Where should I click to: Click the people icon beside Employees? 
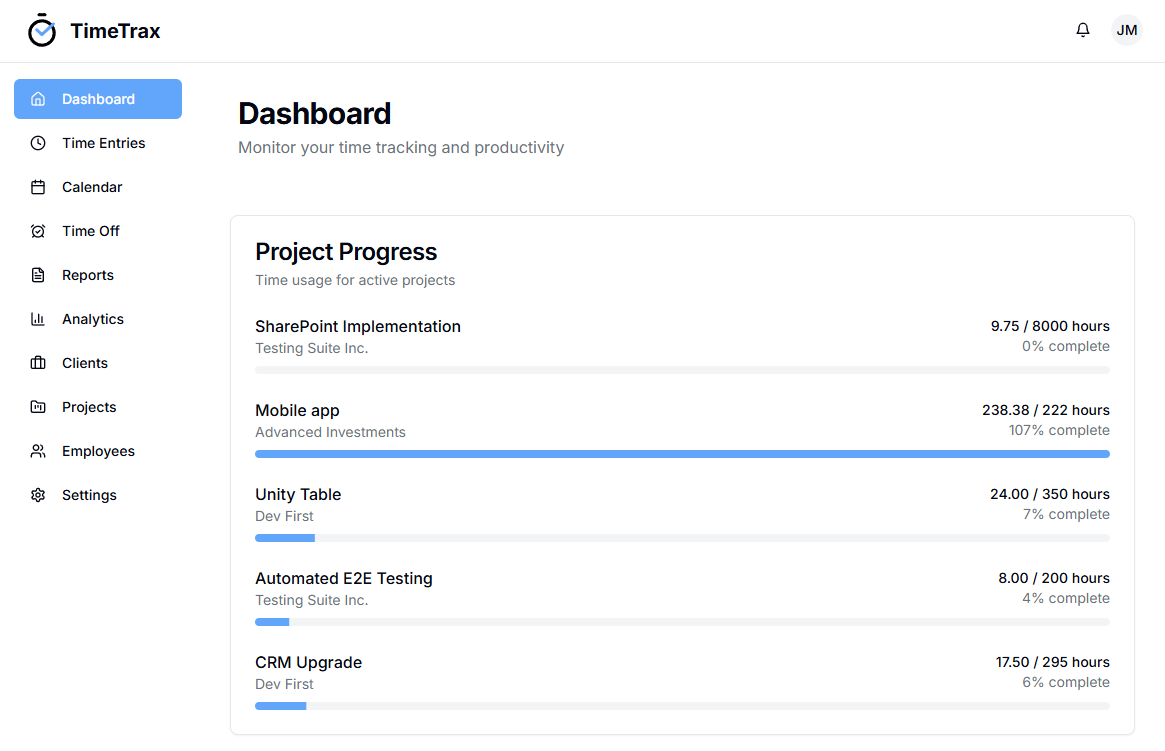pyautogui.click(x=38, y=451)
